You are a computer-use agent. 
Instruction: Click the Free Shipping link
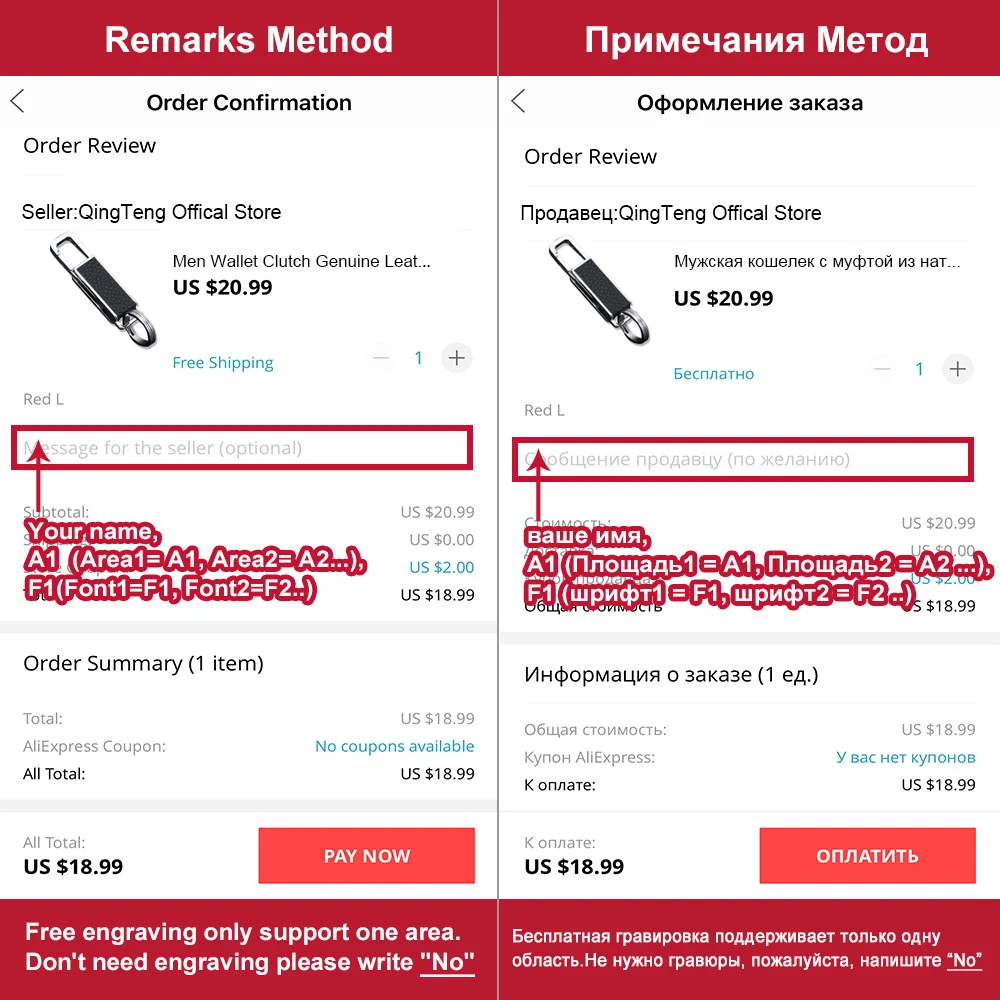[x=223, y=363]
